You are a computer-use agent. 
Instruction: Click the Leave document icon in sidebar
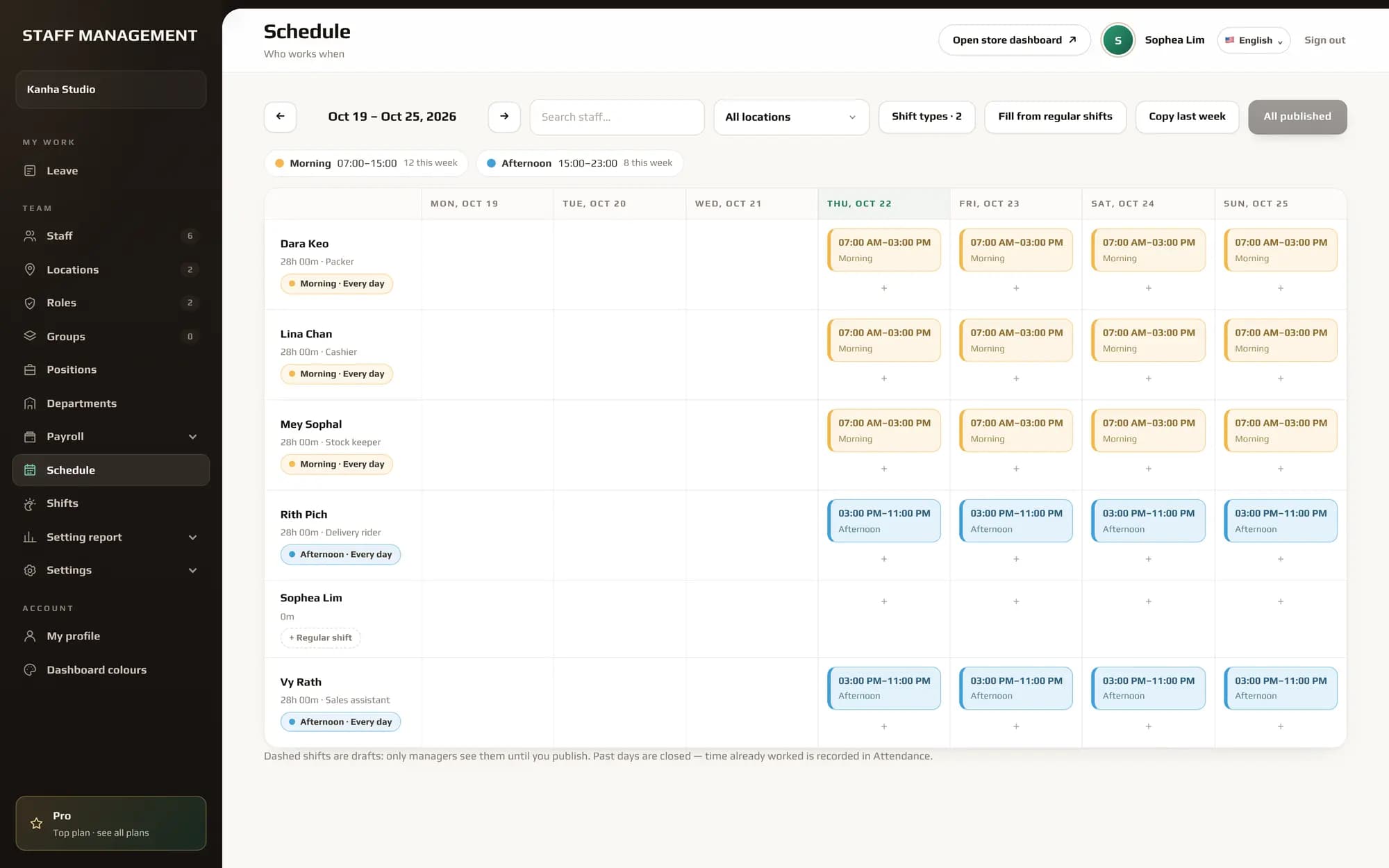[x=30, y=171]
